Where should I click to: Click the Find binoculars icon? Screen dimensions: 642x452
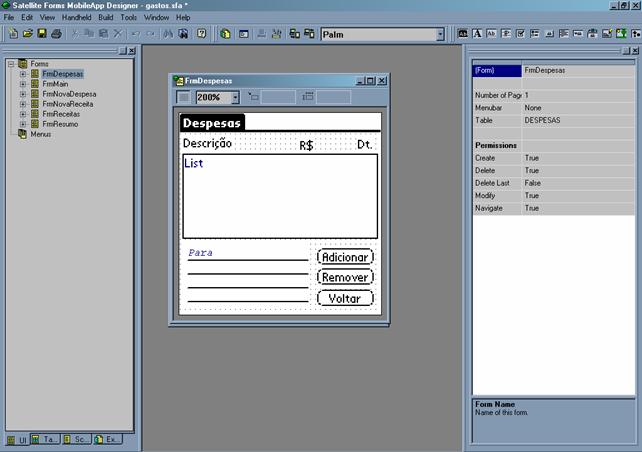[167, 34]
